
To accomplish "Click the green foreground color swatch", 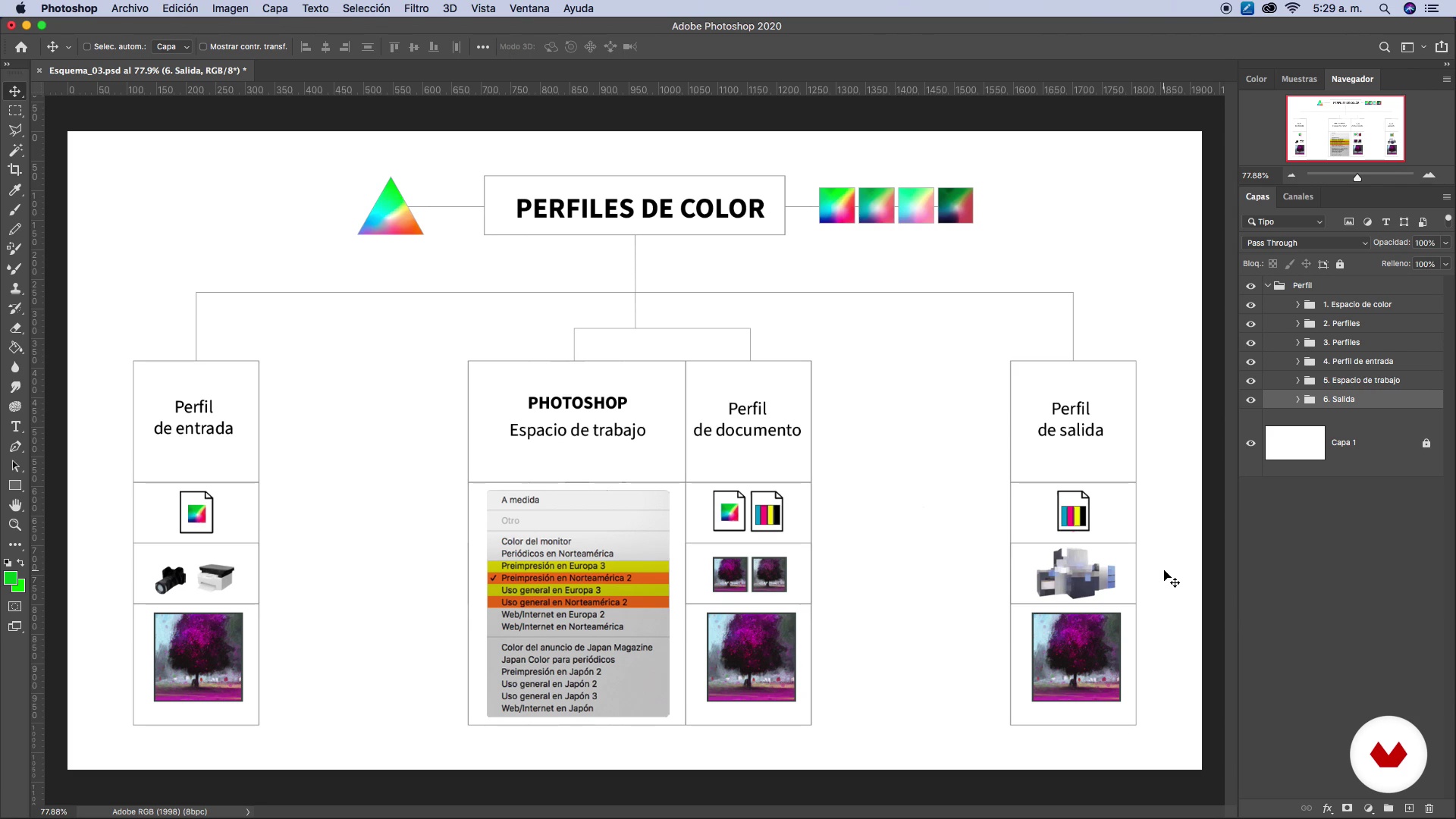I will (x=11, y=579).
